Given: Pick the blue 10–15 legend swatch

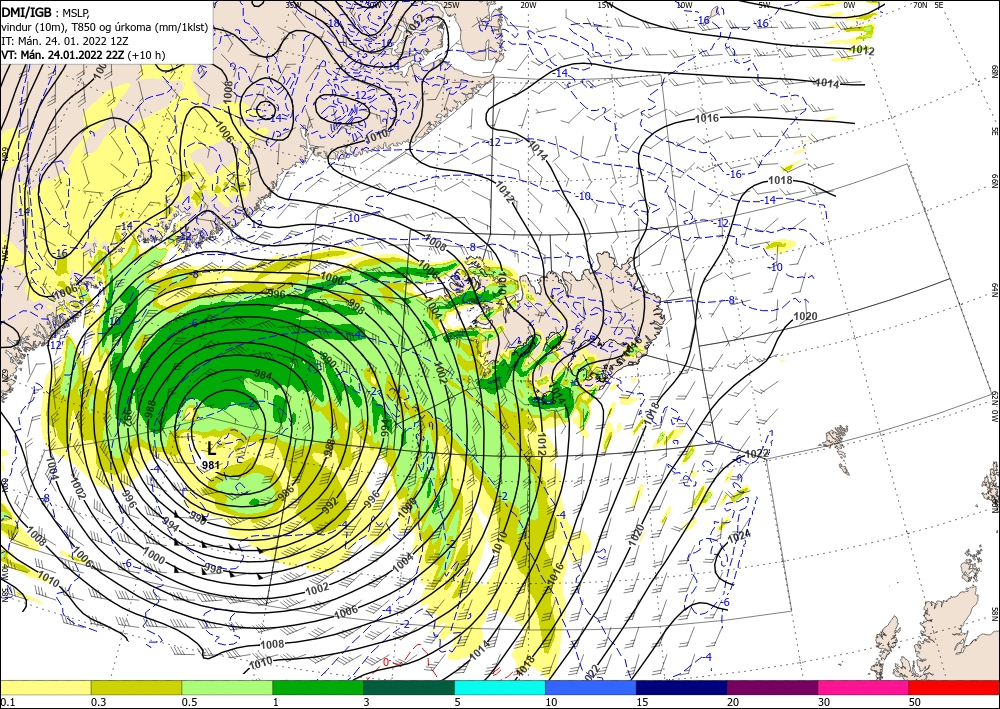Looking at the screenshot, I should click(591, 687).
